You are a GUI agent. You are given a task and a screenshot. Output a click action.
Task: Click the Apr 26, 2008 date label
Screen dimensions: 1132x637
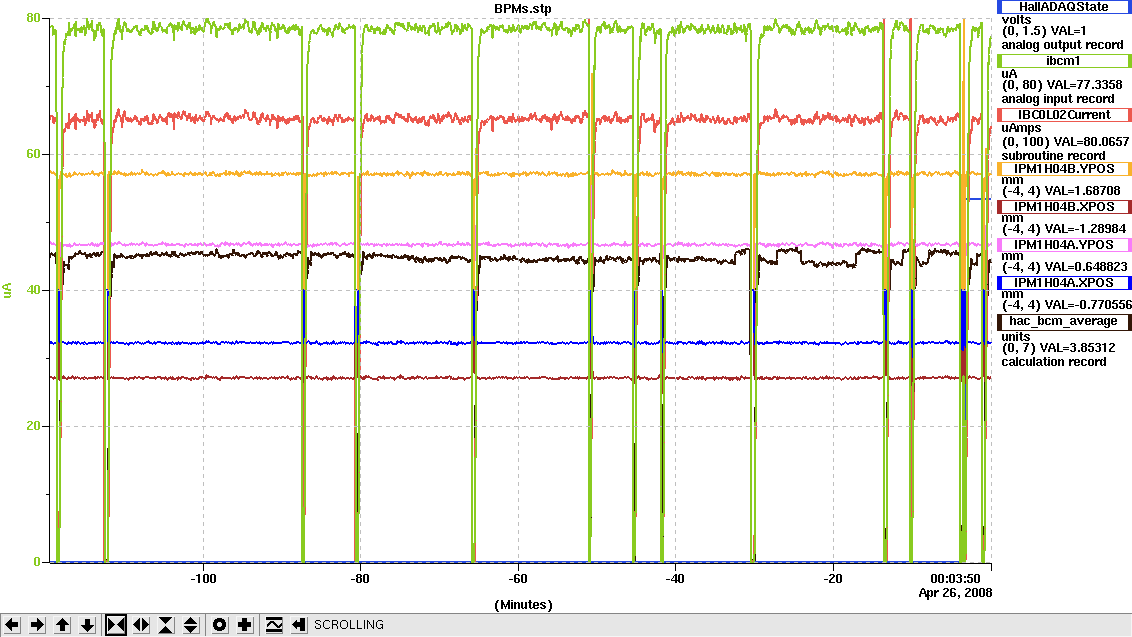(x=955, y=593)
